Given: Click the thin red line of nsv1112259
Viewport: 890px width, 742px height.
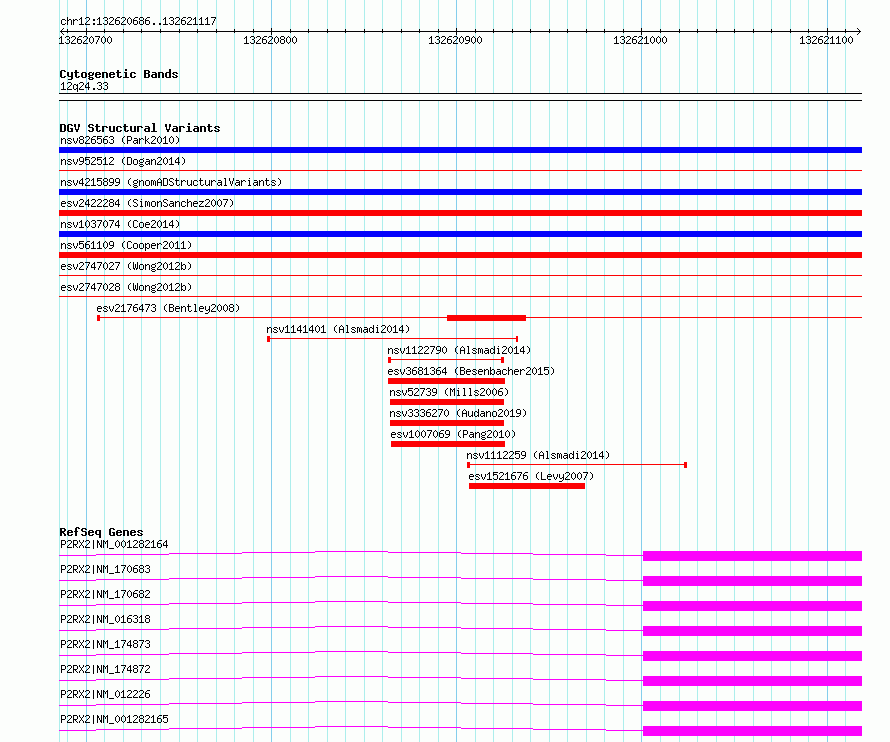Looking at the screenshot, I should pyautogui.click(x=577, y=465).
